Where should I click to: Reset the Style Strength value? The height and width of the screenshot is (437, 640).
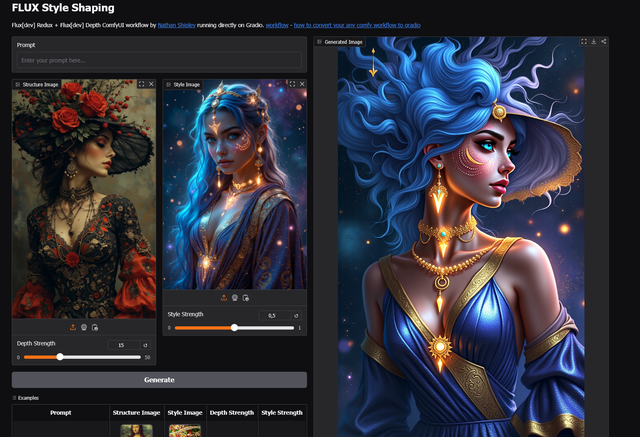(x=296, y=315)
